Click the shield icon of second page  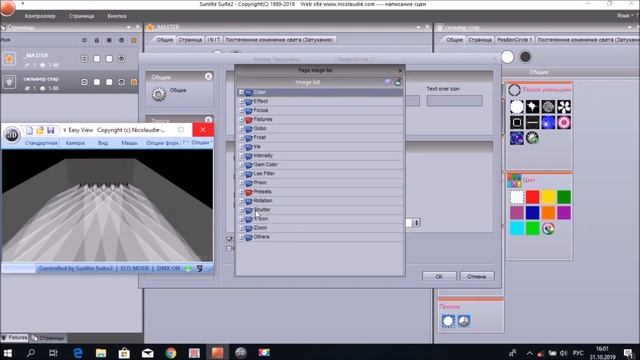[x=9, y=82]
